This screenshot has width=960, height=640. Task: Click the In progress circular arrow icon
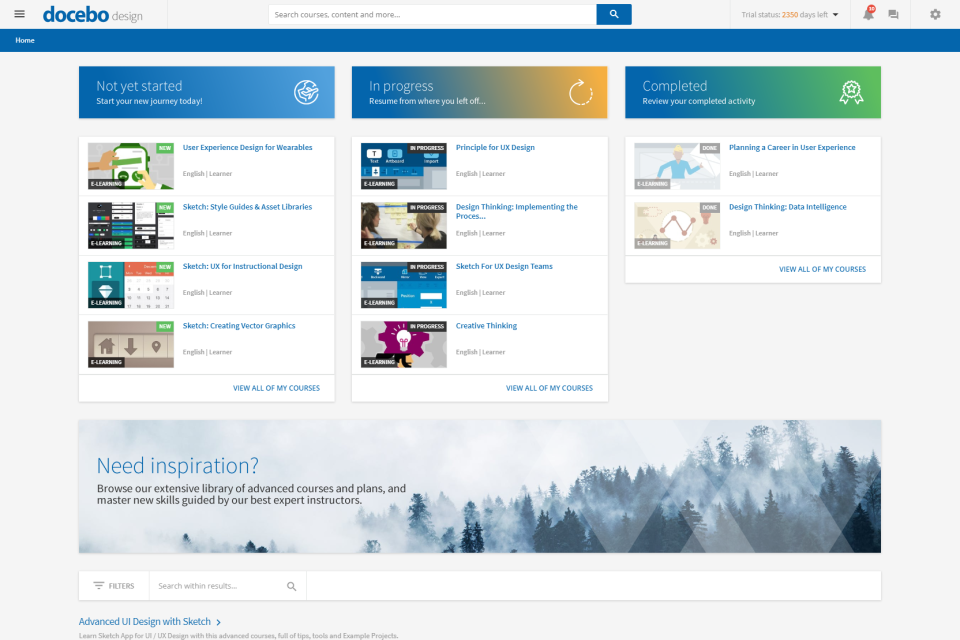pos(581,93)
